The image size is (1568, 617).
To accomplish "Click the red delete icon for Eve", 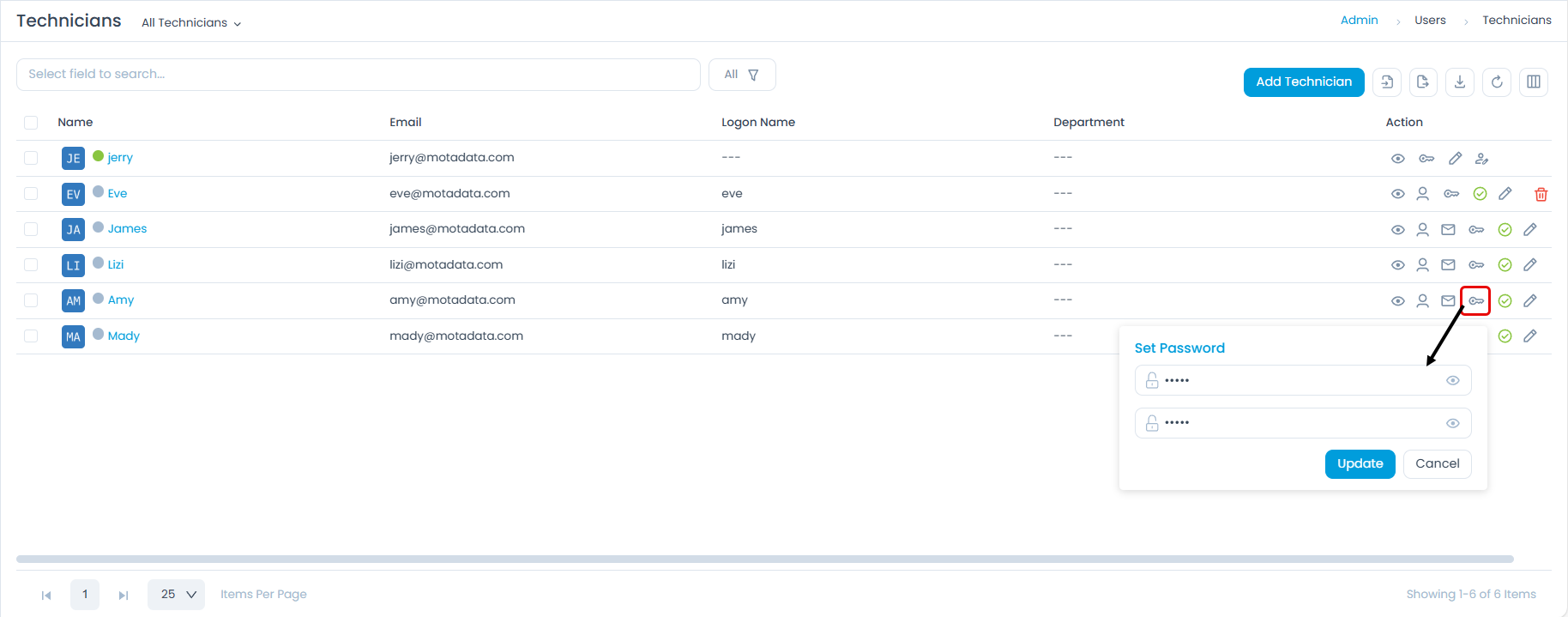I will click(x=1541, y=194).
